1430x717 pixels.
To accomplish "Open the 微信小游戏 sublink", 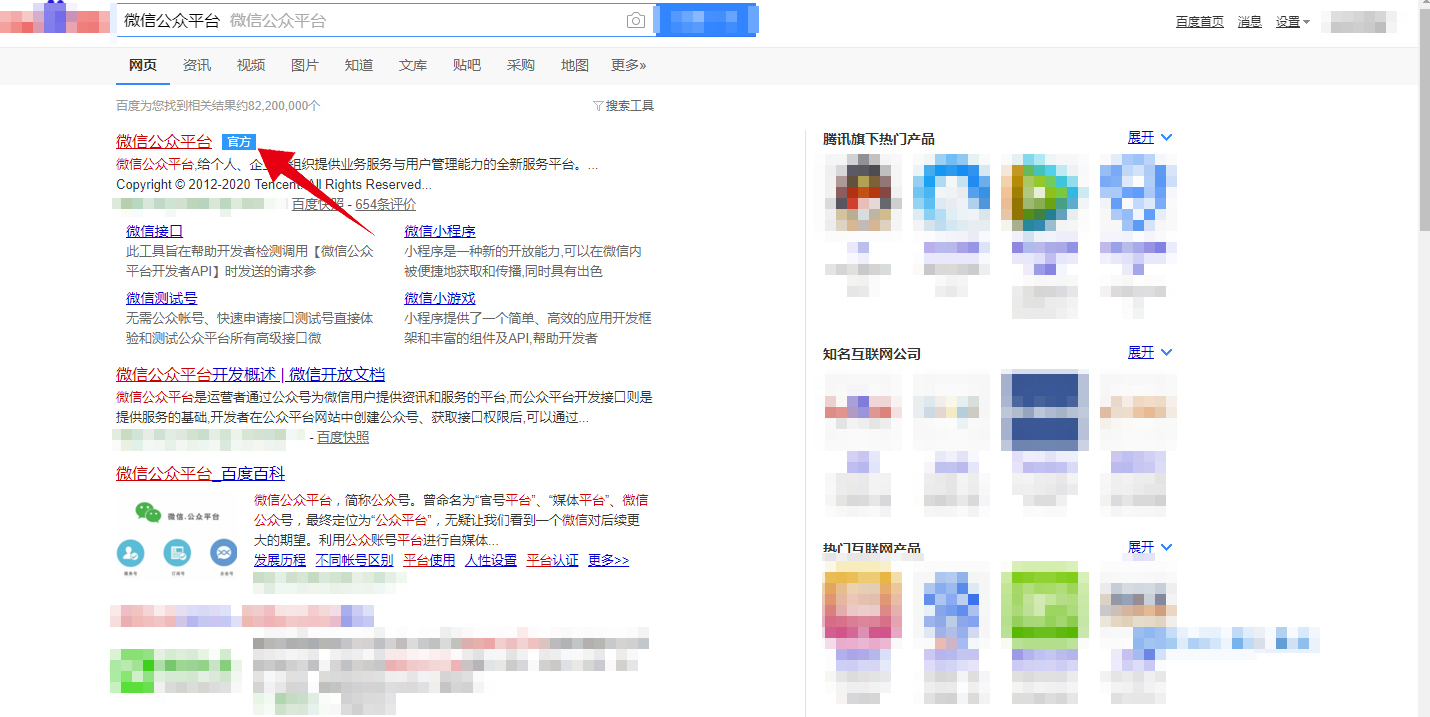I will click(440, 298).
